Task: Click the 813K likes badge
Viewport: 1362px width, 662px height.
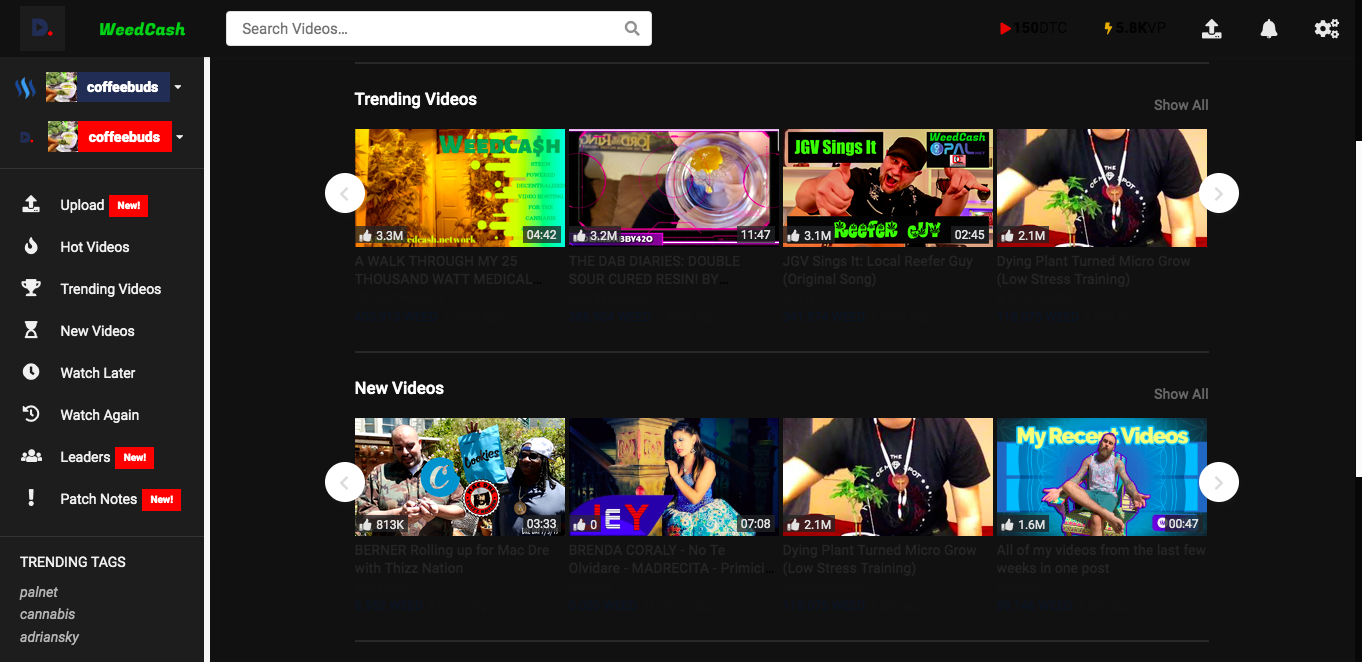Action: pos(382,525)
